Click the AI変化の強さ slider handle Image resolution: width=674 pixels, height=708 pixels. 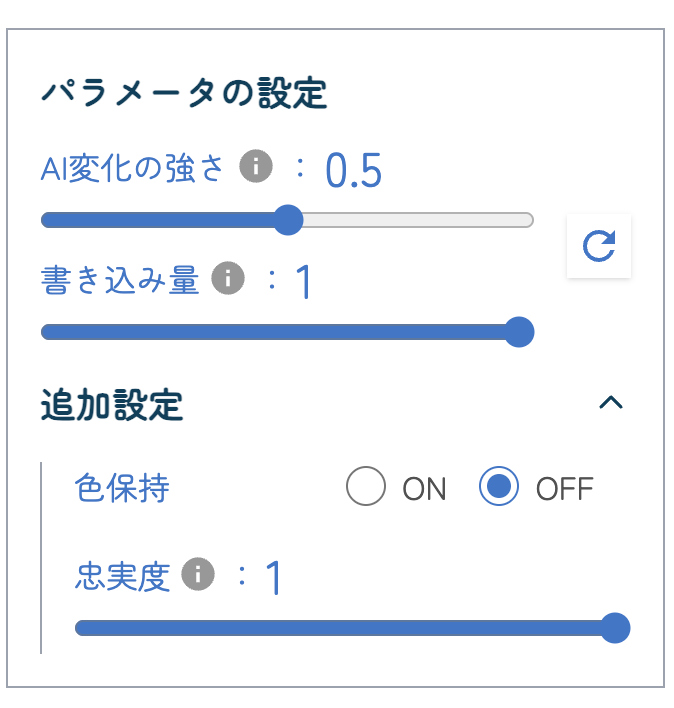click(x=288, y=220)
